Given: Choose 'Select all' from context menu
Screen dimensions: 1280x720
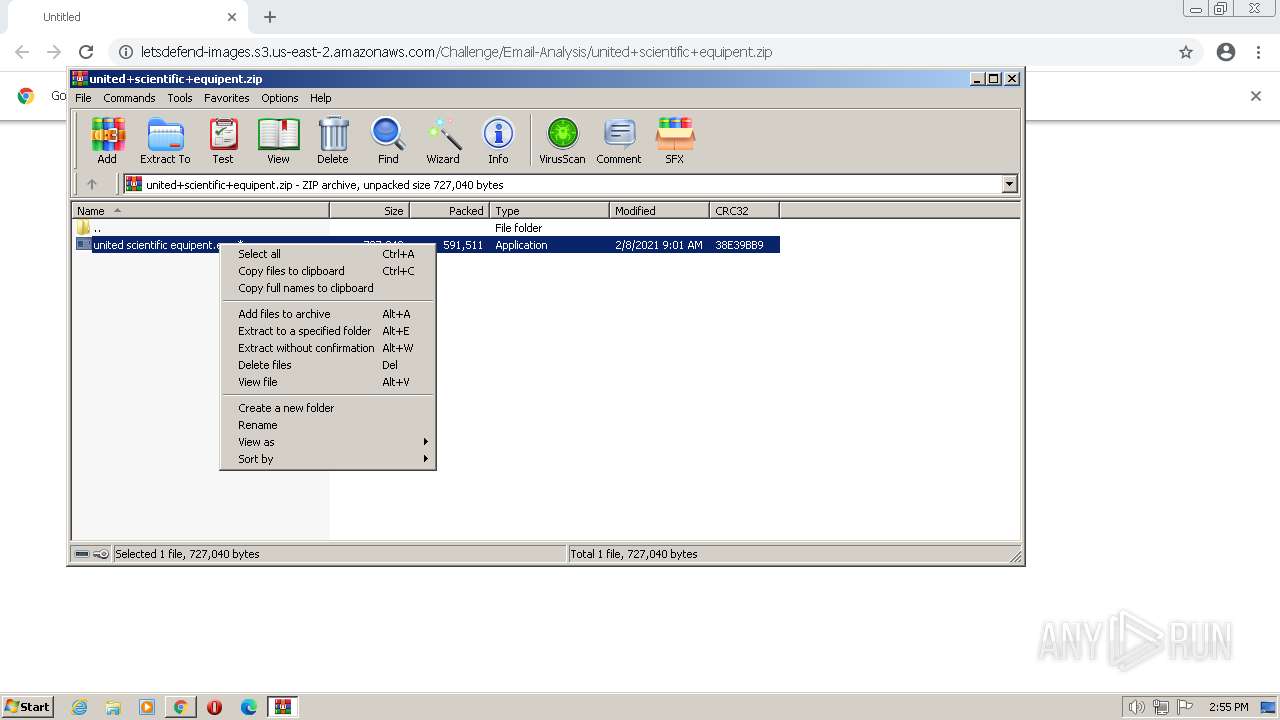Looking at the screenshot, I should (328, 254).
